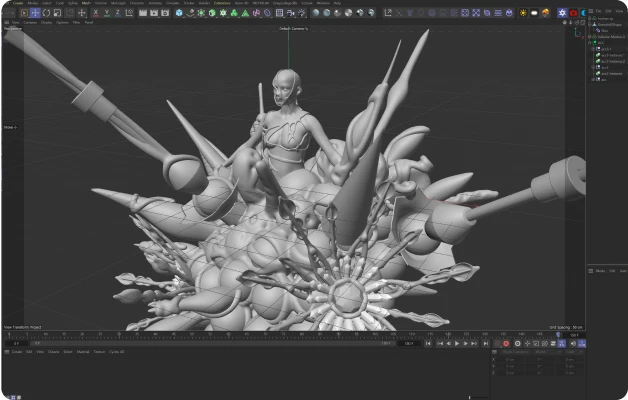Click Default Camera label in viewport

tap(294, 28)
